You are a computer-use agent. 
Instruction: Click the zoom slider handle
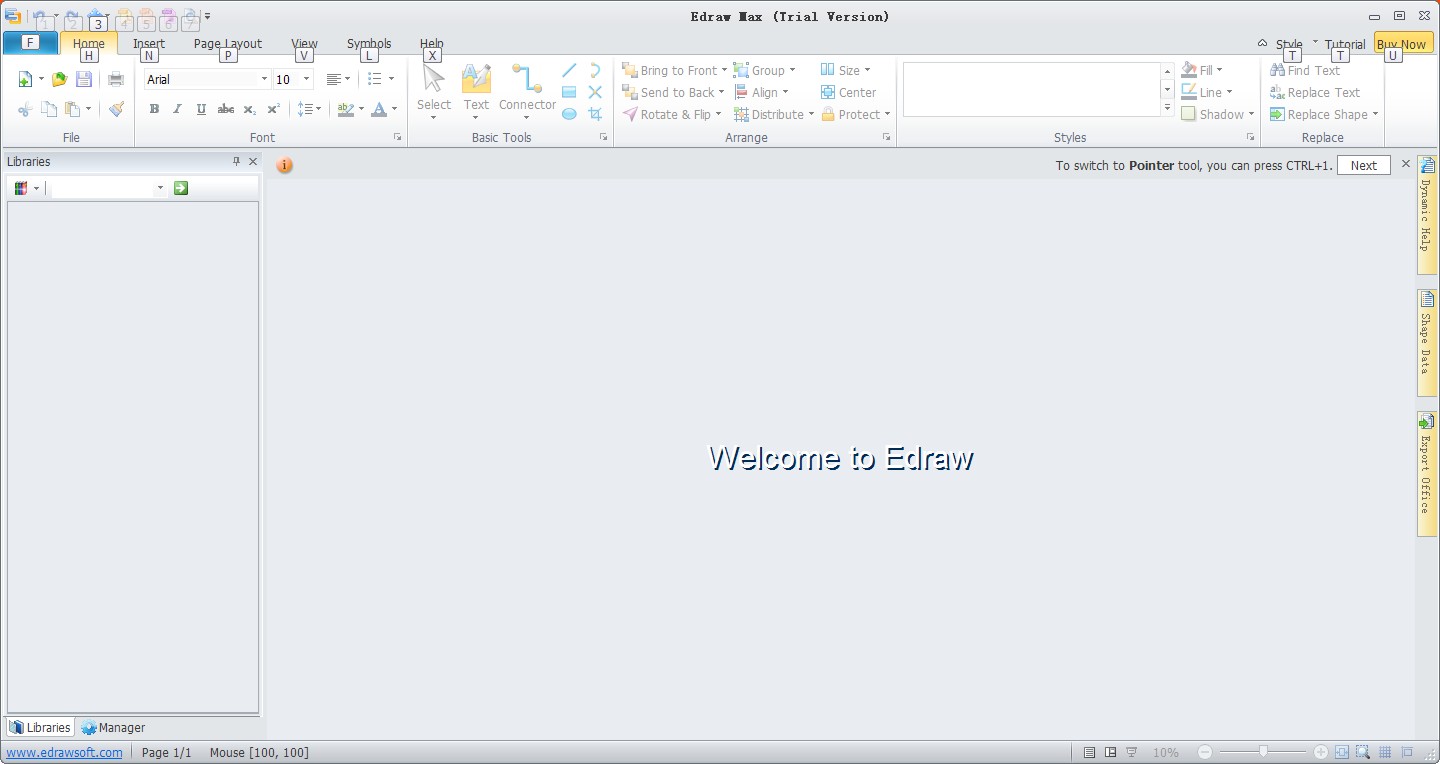pyautogui.click(x=1264, y=752)
